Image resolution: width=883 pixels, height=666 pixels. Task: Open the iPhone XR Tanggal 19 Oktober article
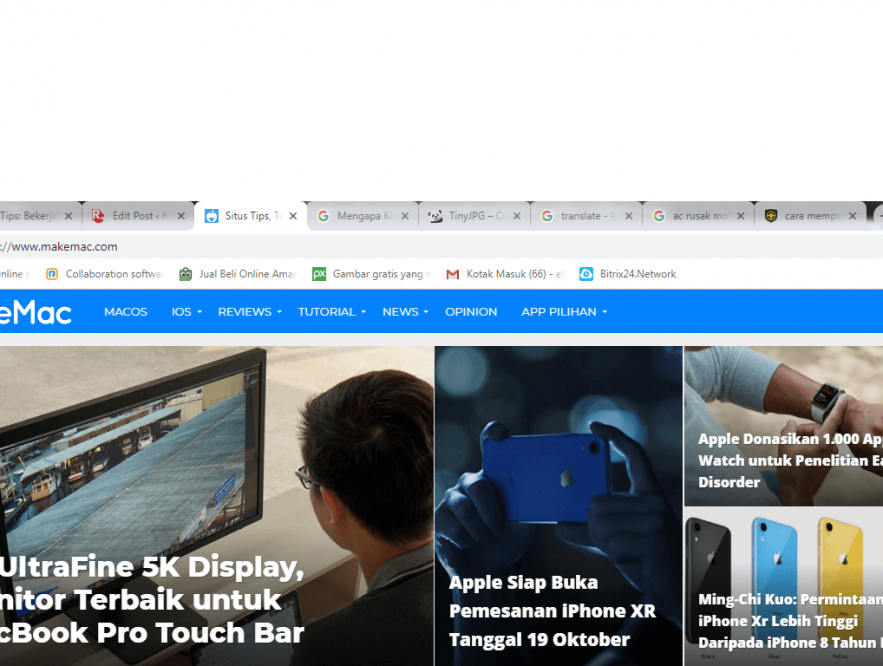[552, 611]
